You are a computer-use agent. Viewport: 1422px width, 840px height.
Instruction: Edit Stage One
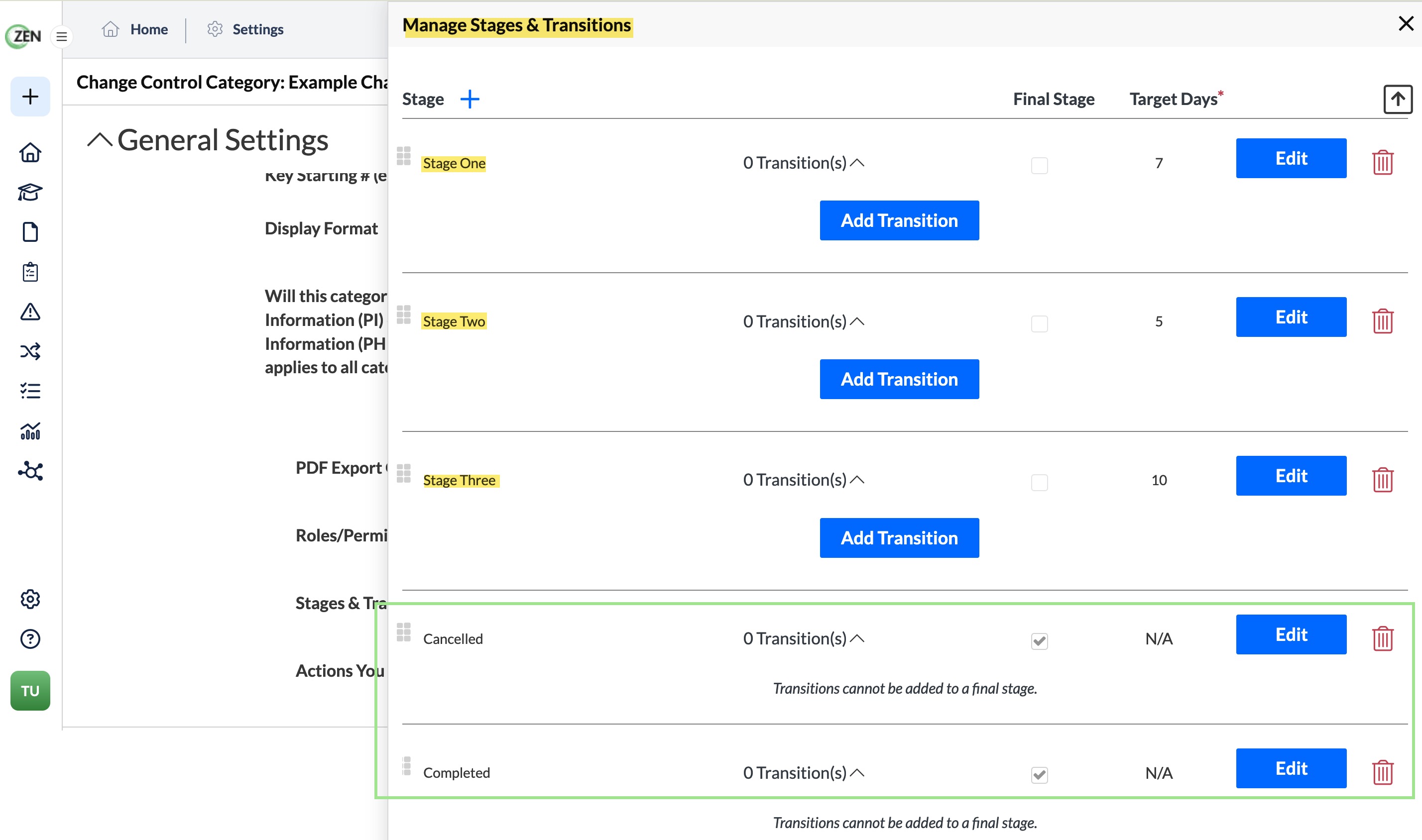pyautogui.click(x=1291, y=158)
